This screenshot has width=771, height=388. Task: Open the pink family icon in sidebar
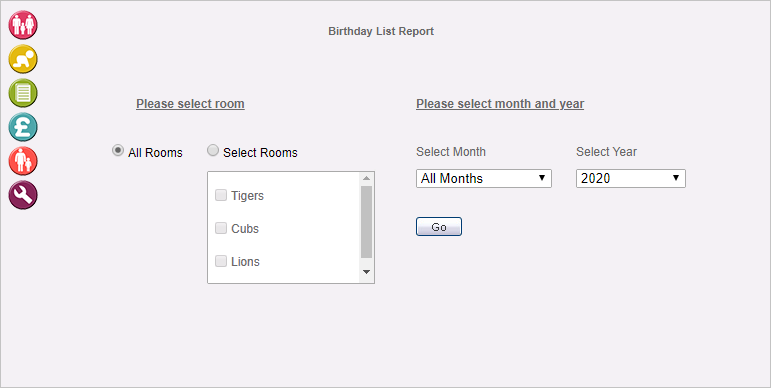[x=23, y=25]
